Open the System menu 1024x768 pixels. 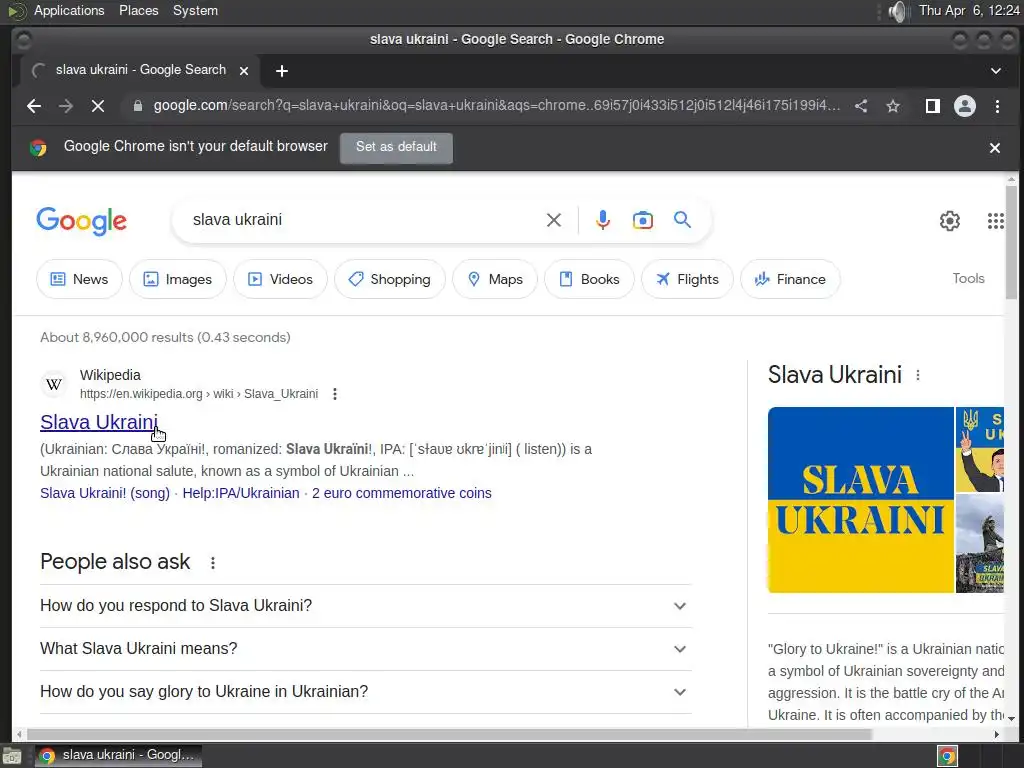[x=195, y=10]
